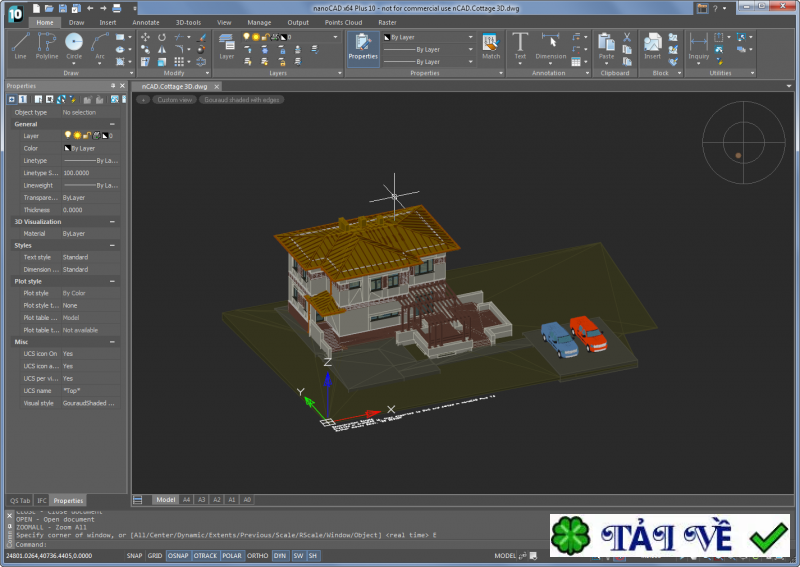Click the Color By Layer swatch in Properties

(68, 148)
